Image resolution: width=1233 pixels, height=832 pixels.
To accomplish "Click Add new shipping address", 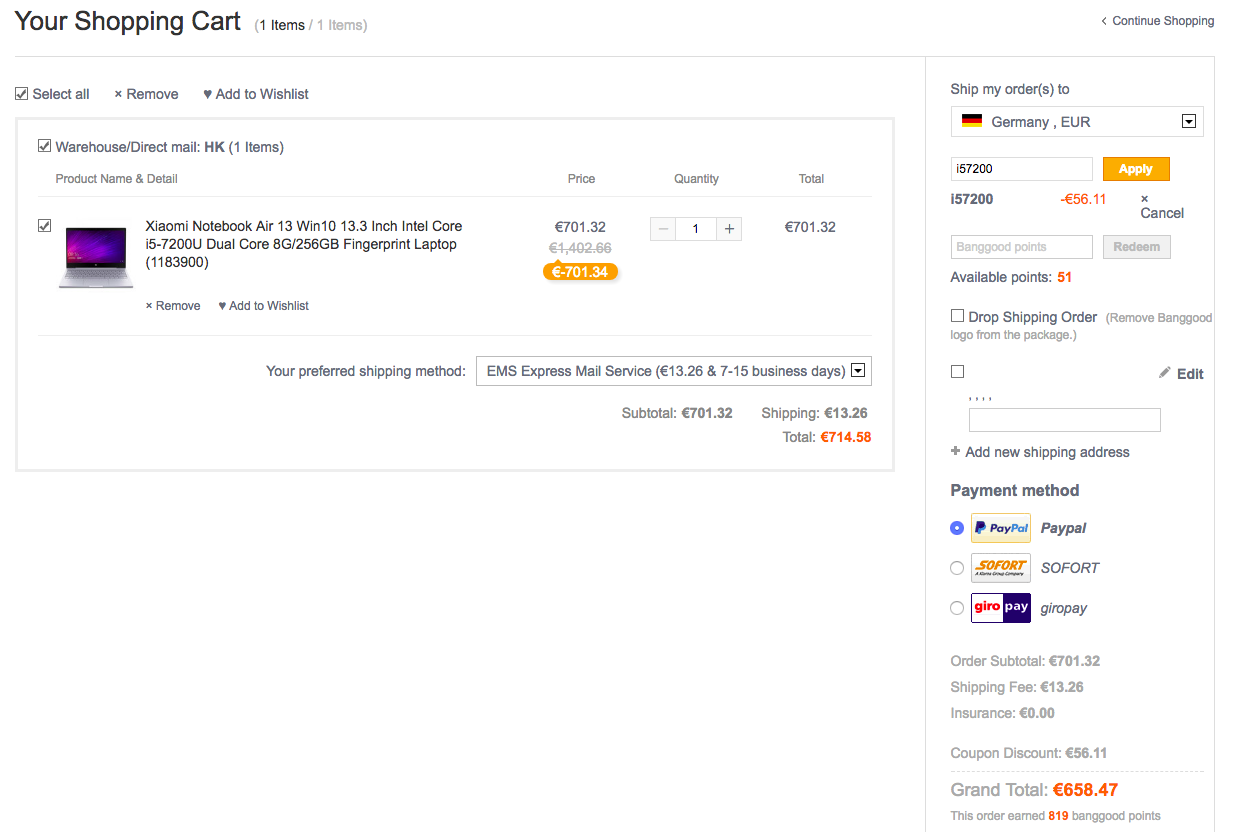I will coord(1040,452).
